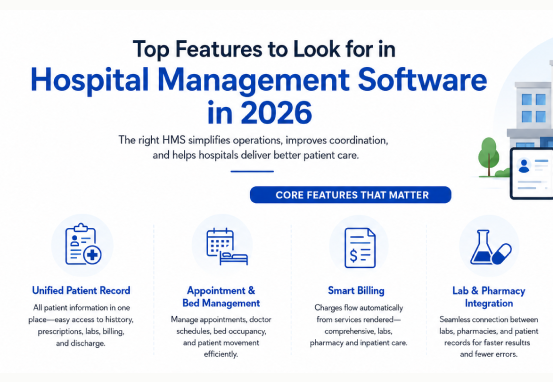Viewport: 553px width, 382px height.
Task: Click description 'Manage appointments, doctor'
Action: click(x=221, y=319)
